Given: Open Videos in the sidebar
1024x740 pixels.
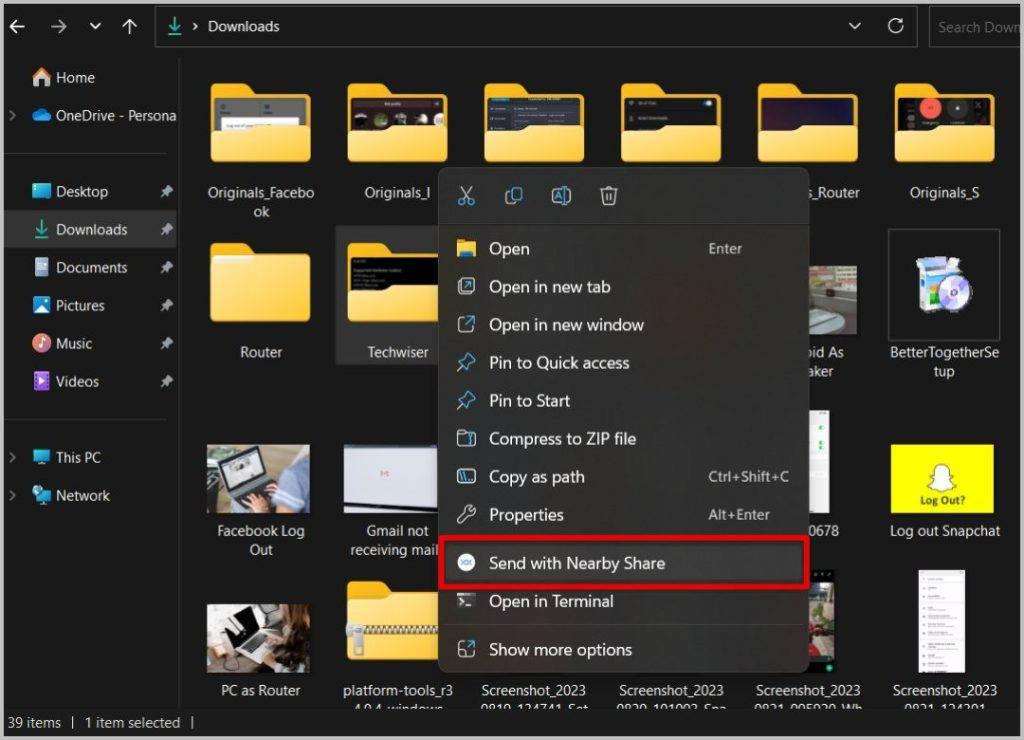Looking at the screenshot, I should (x=67, y=381).
